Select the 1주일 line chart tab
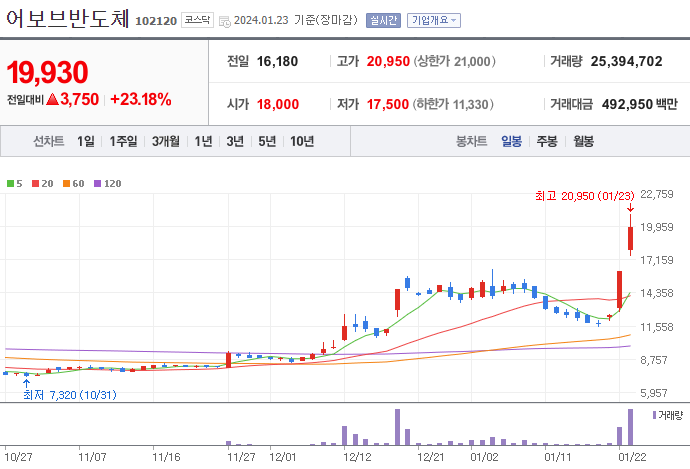 (123, 141)
